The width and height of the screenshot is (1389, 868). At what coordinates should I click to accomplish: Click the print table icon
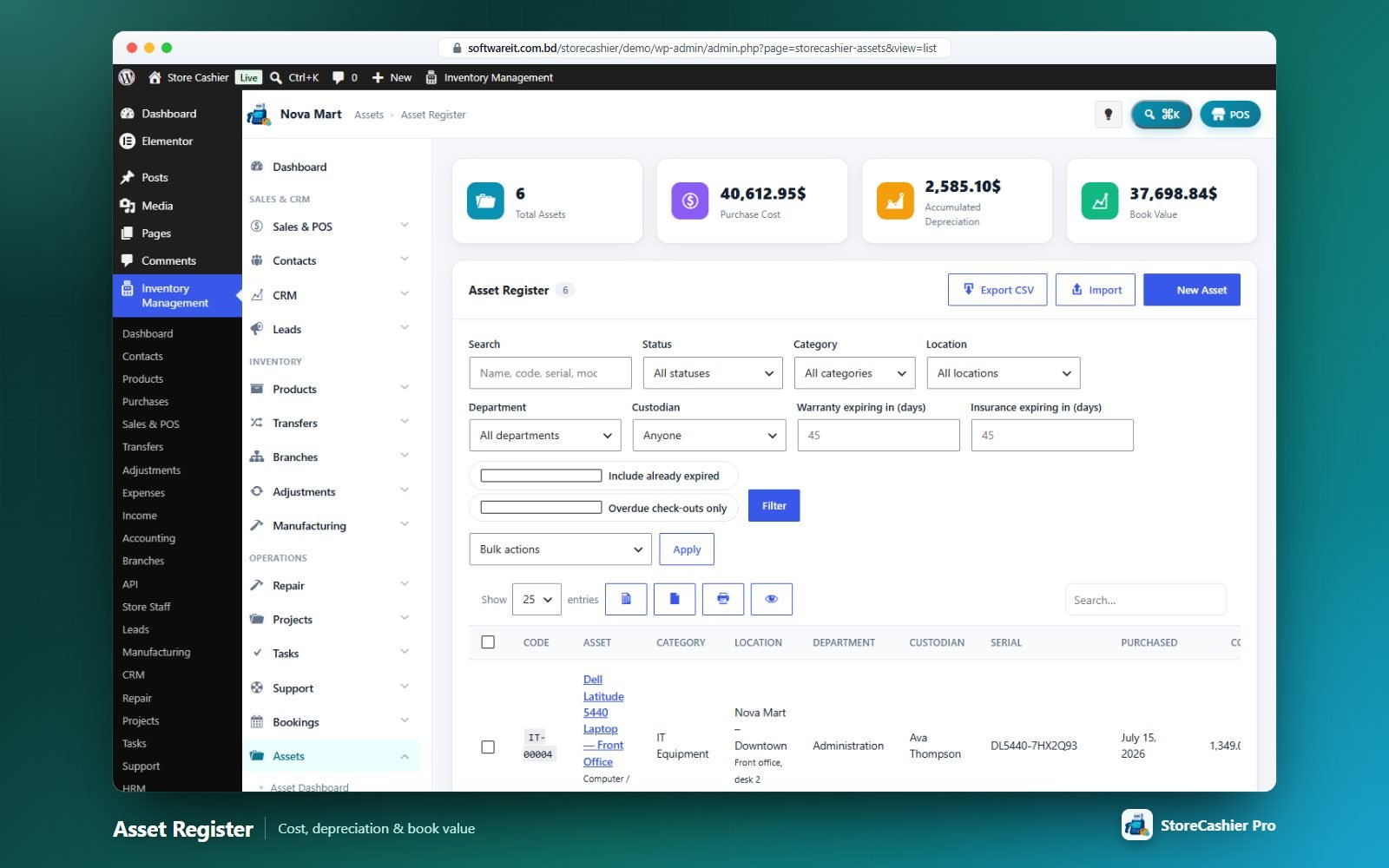click(723, 599)
